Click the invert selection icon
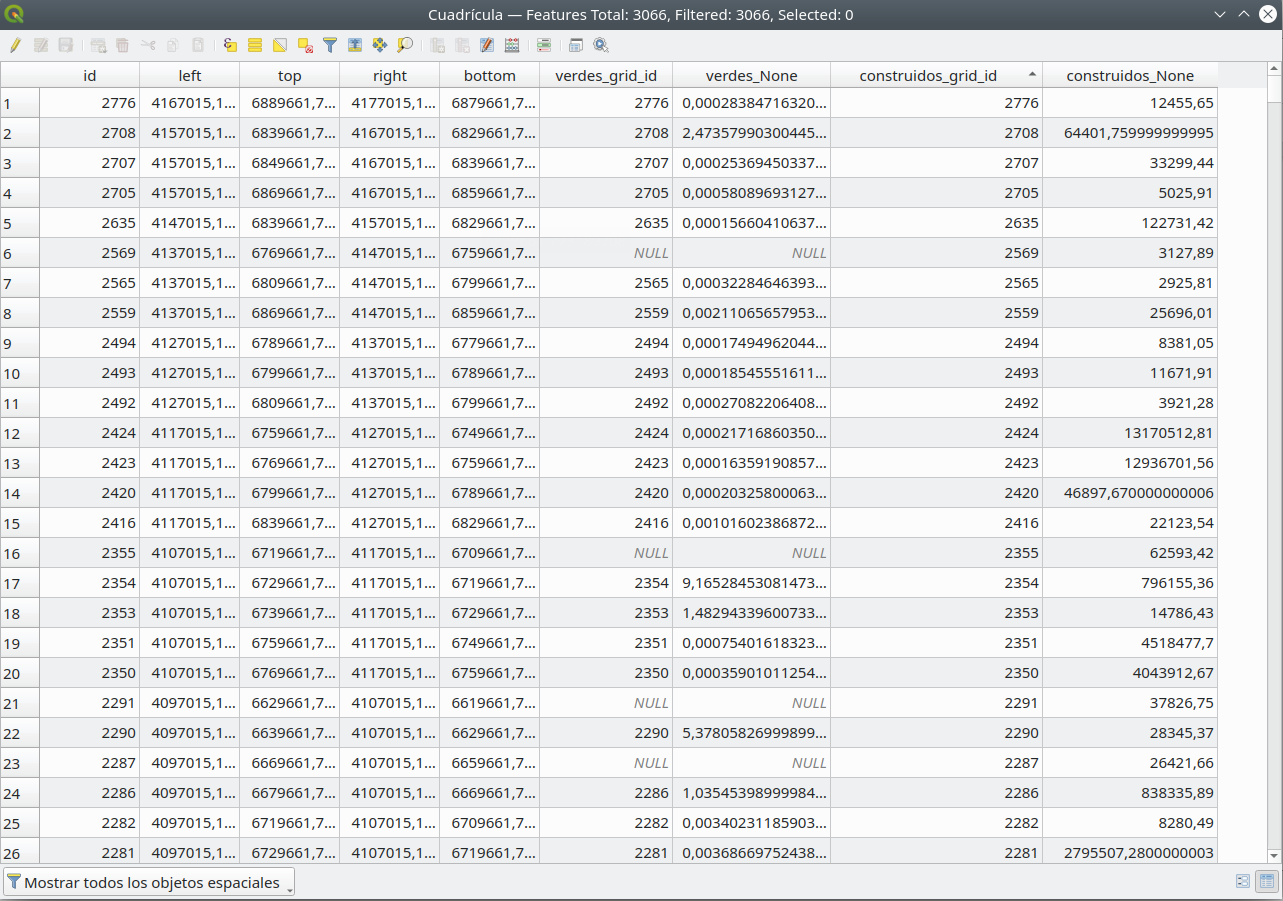This screenshot has width=1283, height=901. (x=280, y=45)
